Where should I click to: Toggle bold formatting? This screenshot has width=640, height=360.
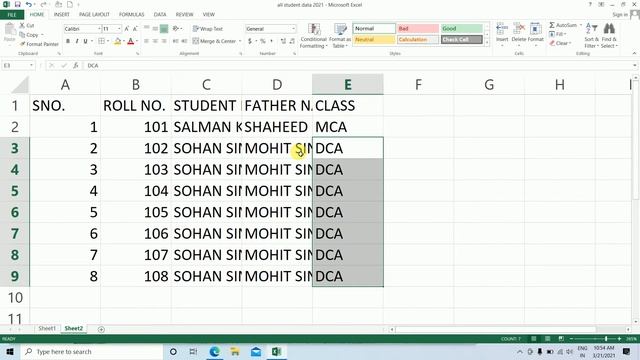[68, 41]
